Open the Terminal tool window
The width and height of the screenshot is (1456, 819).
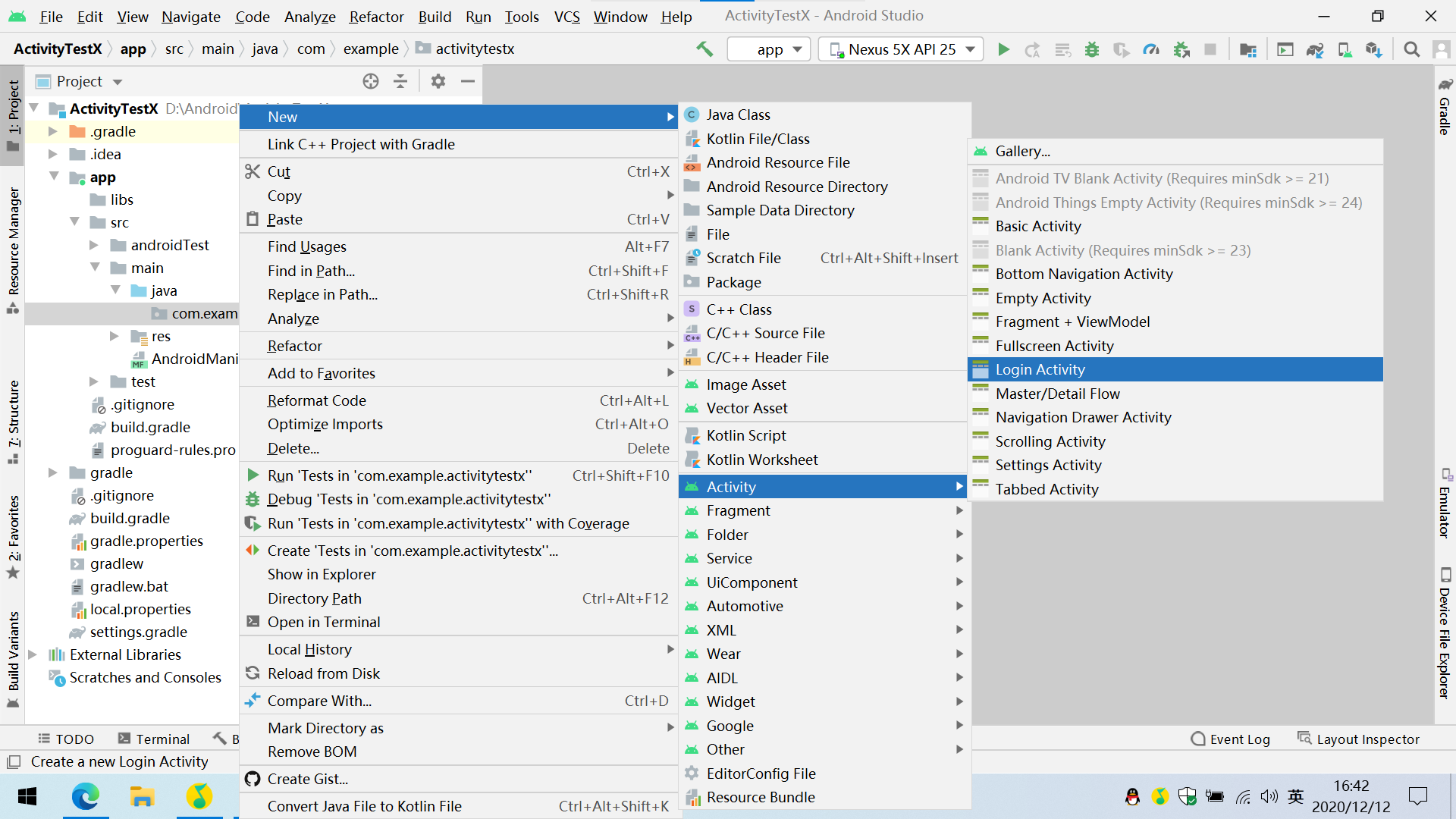(x=153, y=739)
